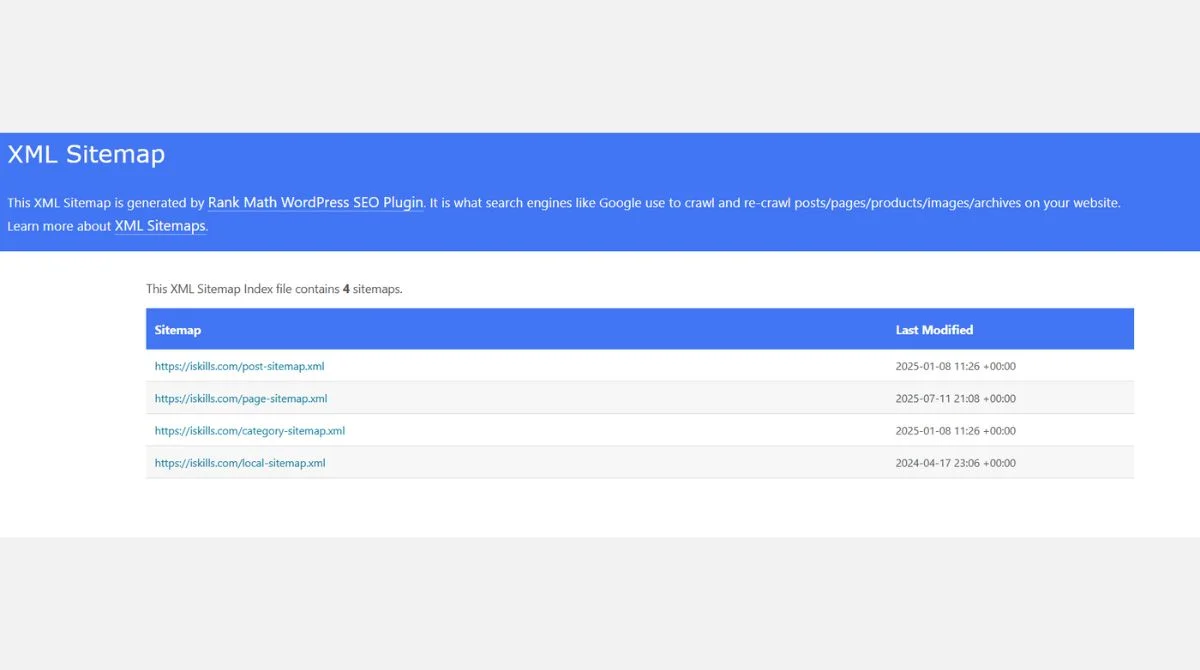Open the page-sitemap.xml link

241,398
